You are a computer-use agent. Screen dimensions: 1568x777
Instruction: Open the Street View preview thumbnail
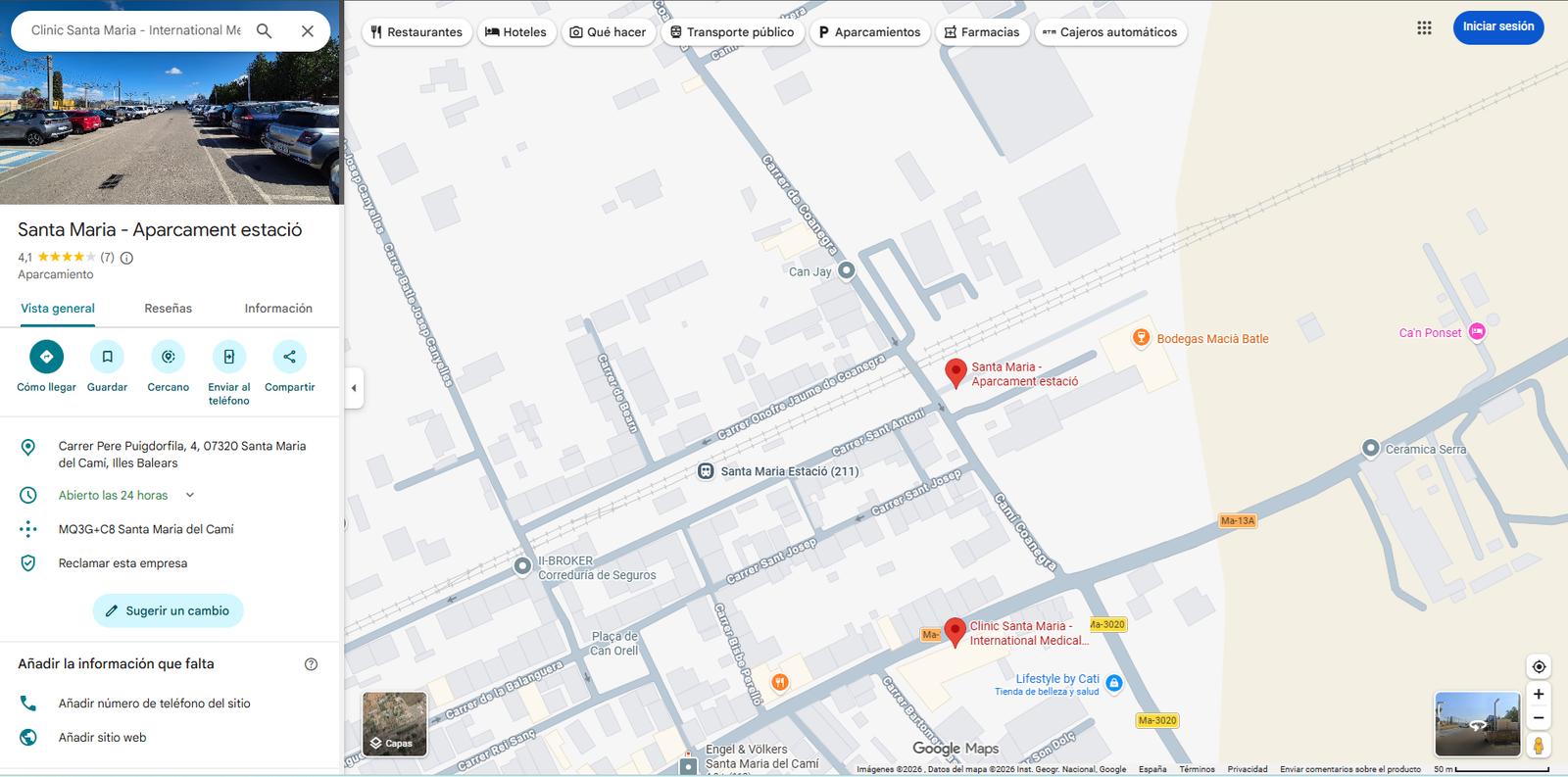pos(1477,723)
